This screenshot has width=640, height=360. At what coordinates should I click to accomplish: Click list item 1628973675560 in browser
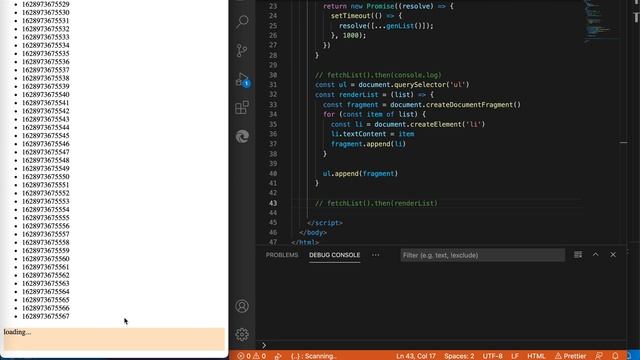[x=45, y=259]
